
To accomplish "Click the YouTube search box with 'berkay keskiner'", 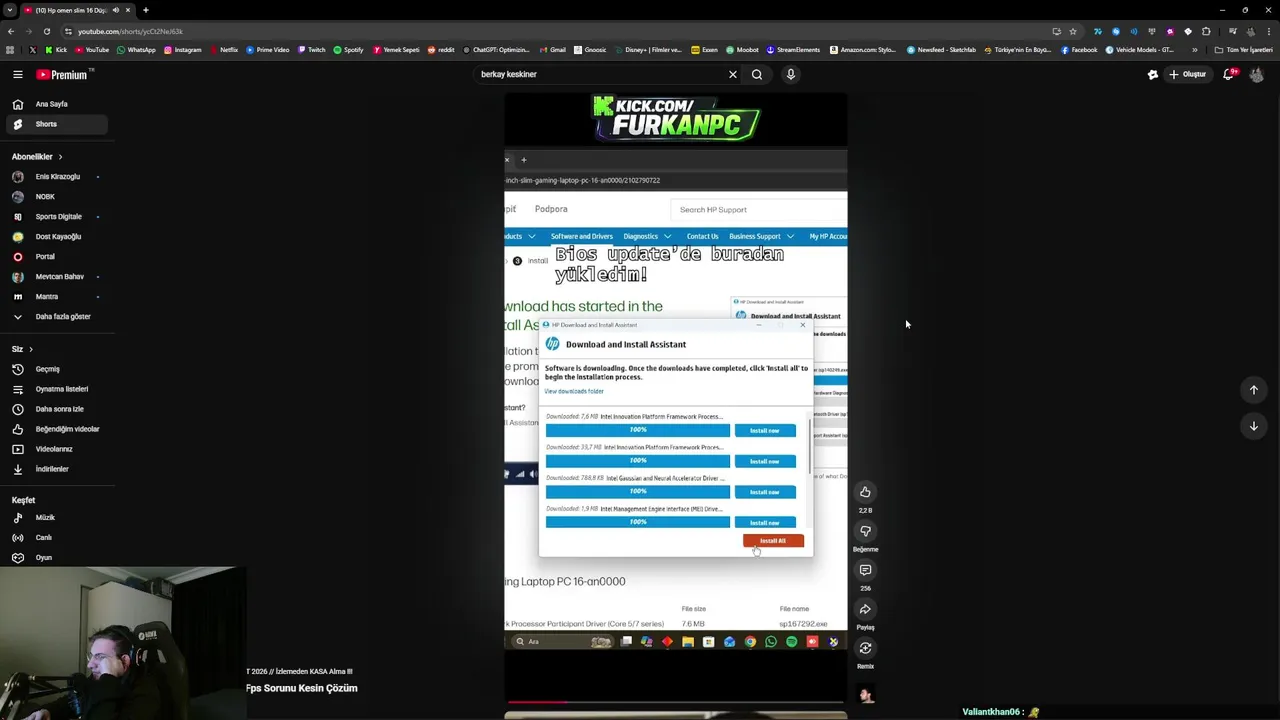I will 600,74.
